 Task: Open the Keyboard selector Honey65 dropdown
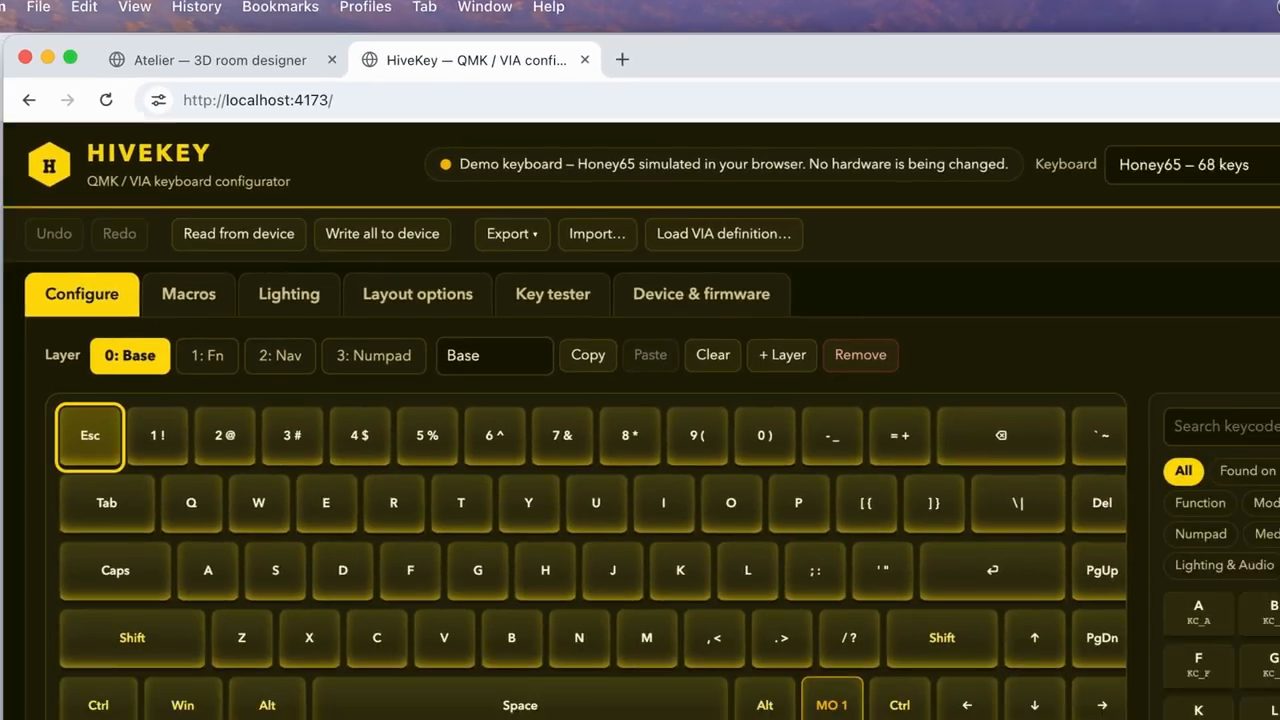1192,165
